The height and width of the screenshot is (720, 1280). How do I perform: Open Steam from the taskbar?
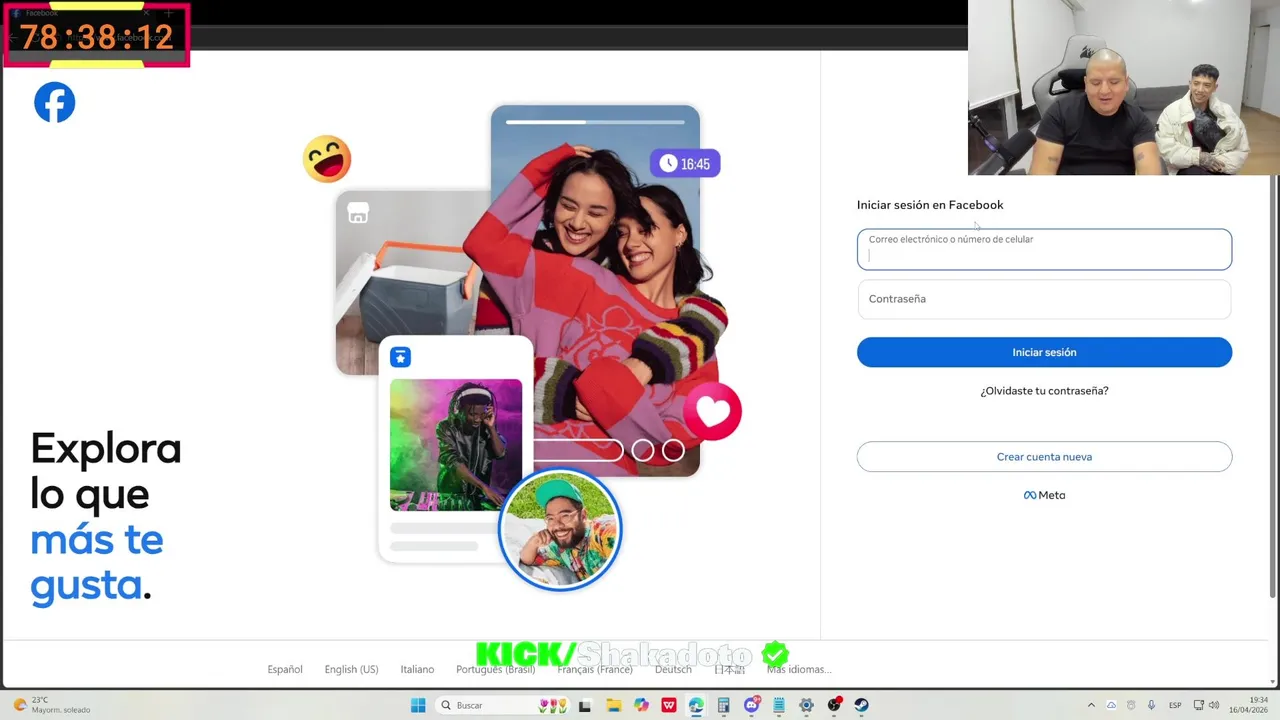click(x=861, y=705)
